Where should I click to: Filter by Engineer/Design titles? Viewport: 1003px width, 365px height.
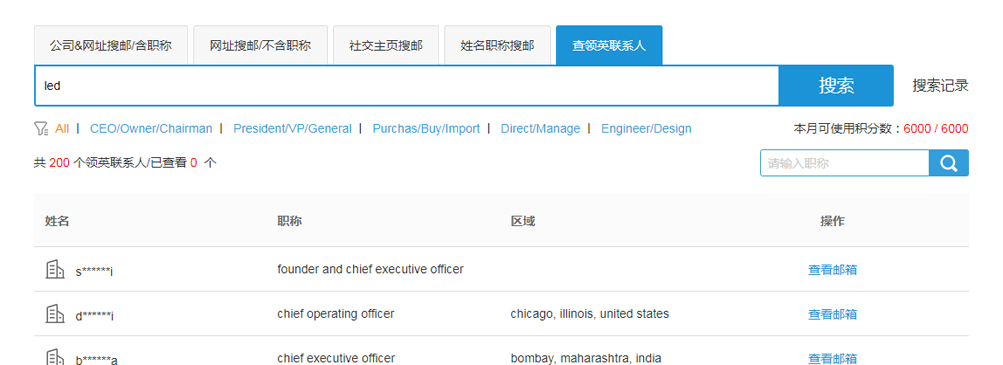point(646,129)
